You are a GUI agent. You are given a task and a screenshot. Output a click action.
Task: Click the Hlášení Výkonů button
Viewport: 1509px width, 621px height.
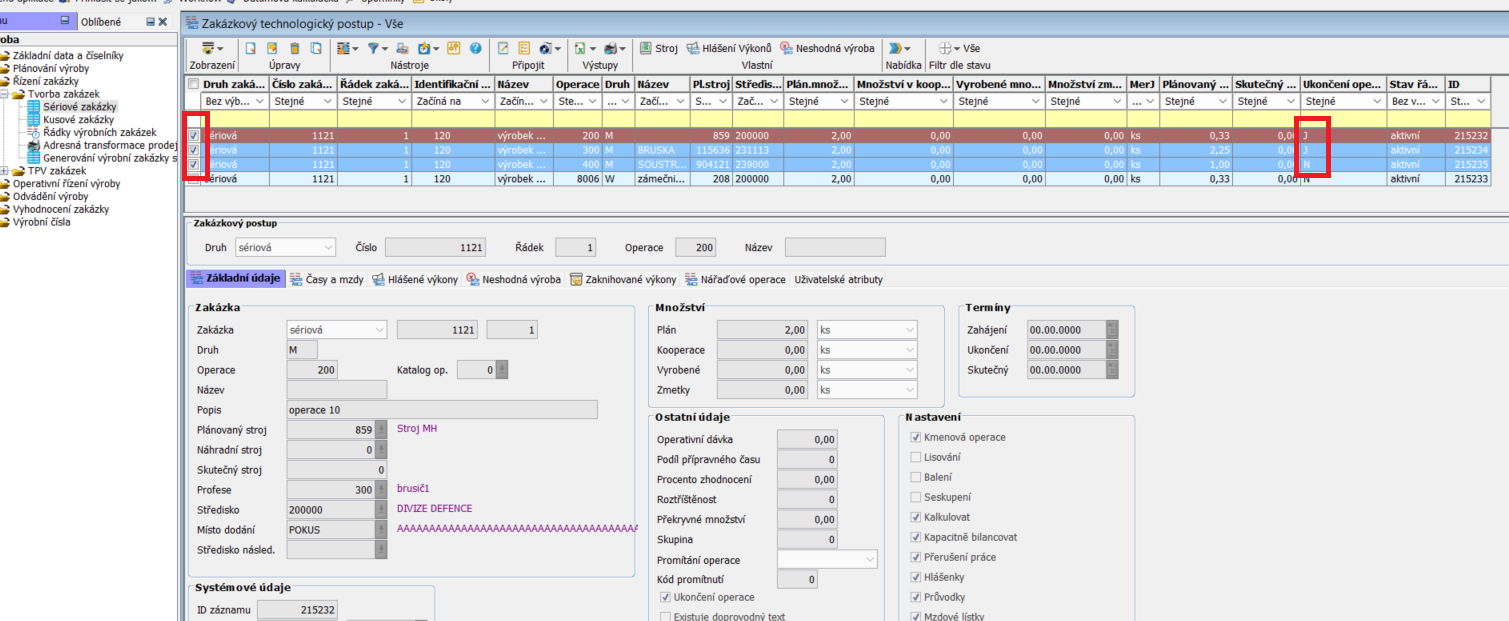729,48
